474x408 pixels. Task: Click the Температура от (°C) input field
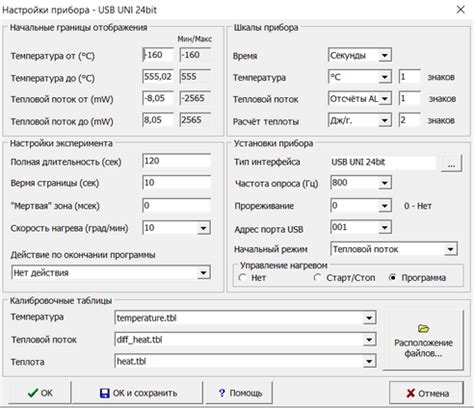tap(158, 55)
